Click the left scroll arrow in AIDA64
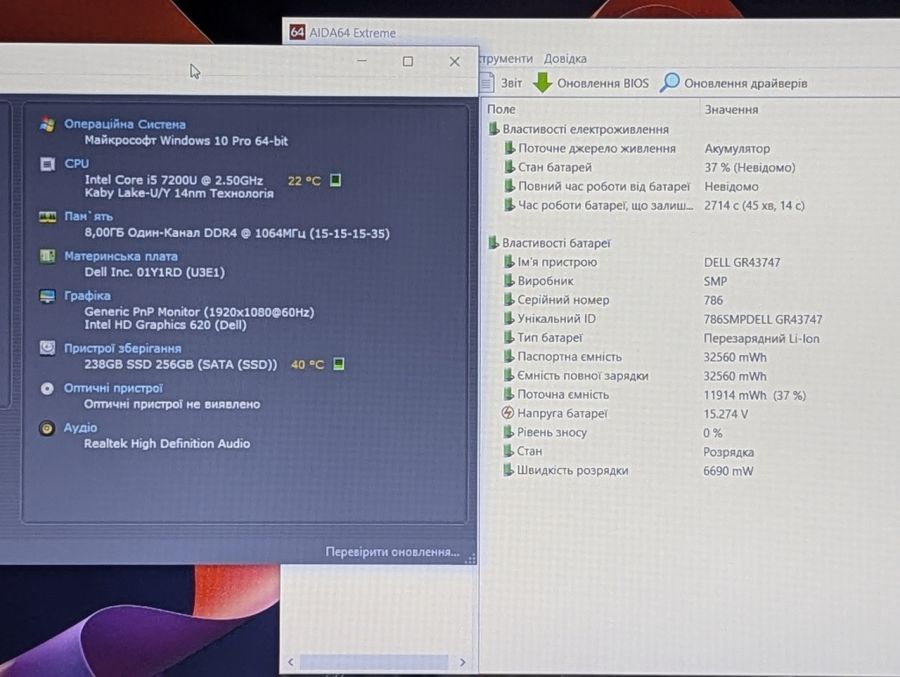Image resolution: width=900 pixels, height=677 pixels. (291, 662)
